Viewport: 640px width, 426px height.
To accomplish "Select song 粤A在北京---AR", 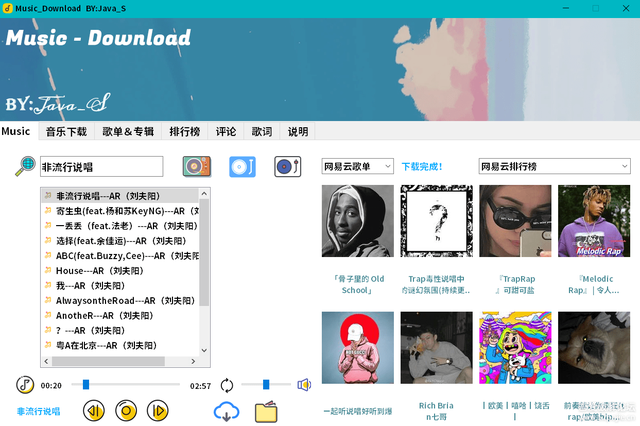I will coord(120,345).
